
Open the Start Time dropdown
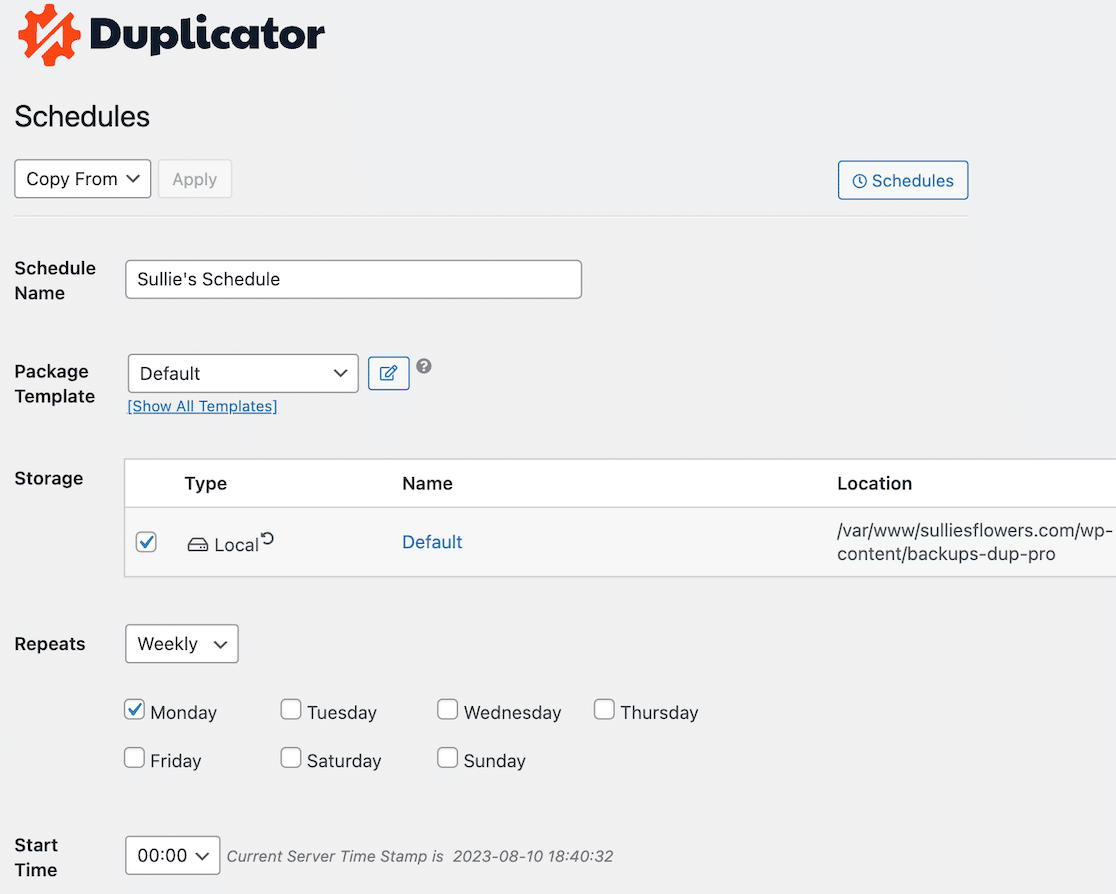click(173, 855)
